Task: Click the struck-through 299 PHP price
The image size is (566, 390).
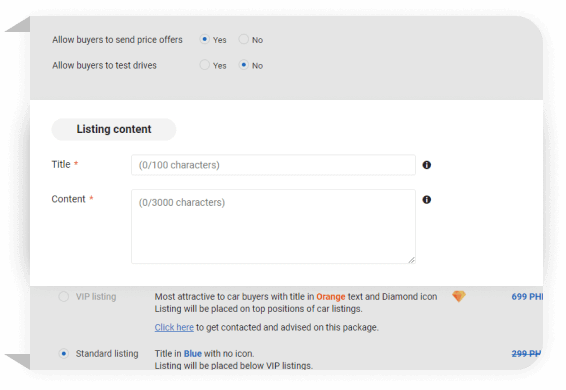Action: point(526,354)
